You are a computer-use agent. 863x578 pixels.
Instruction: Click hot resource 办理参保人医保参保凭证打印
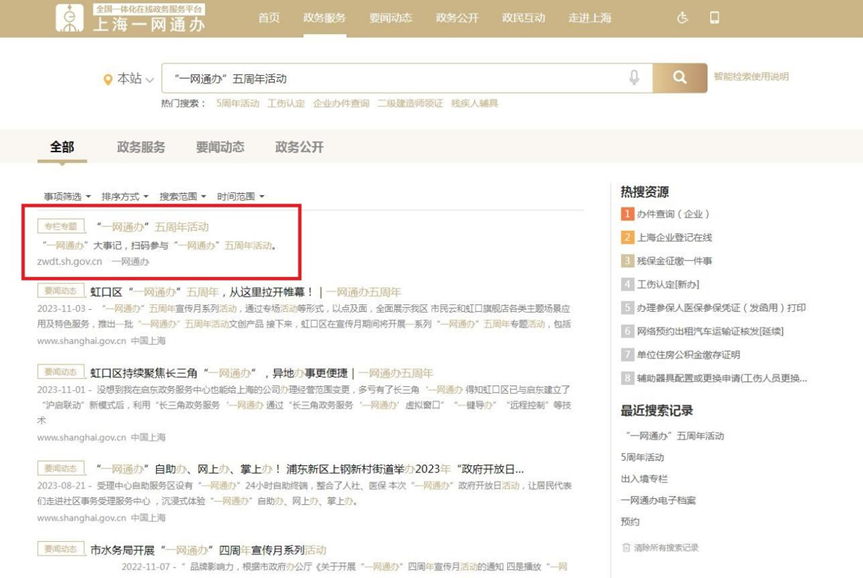pos(722,308)
